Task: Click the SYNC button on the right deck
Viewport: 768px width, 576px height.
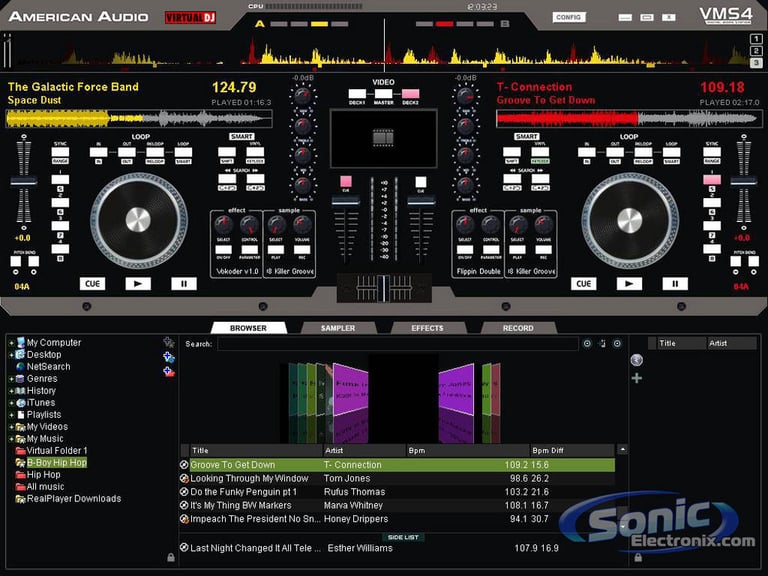Action: point(712,152)
